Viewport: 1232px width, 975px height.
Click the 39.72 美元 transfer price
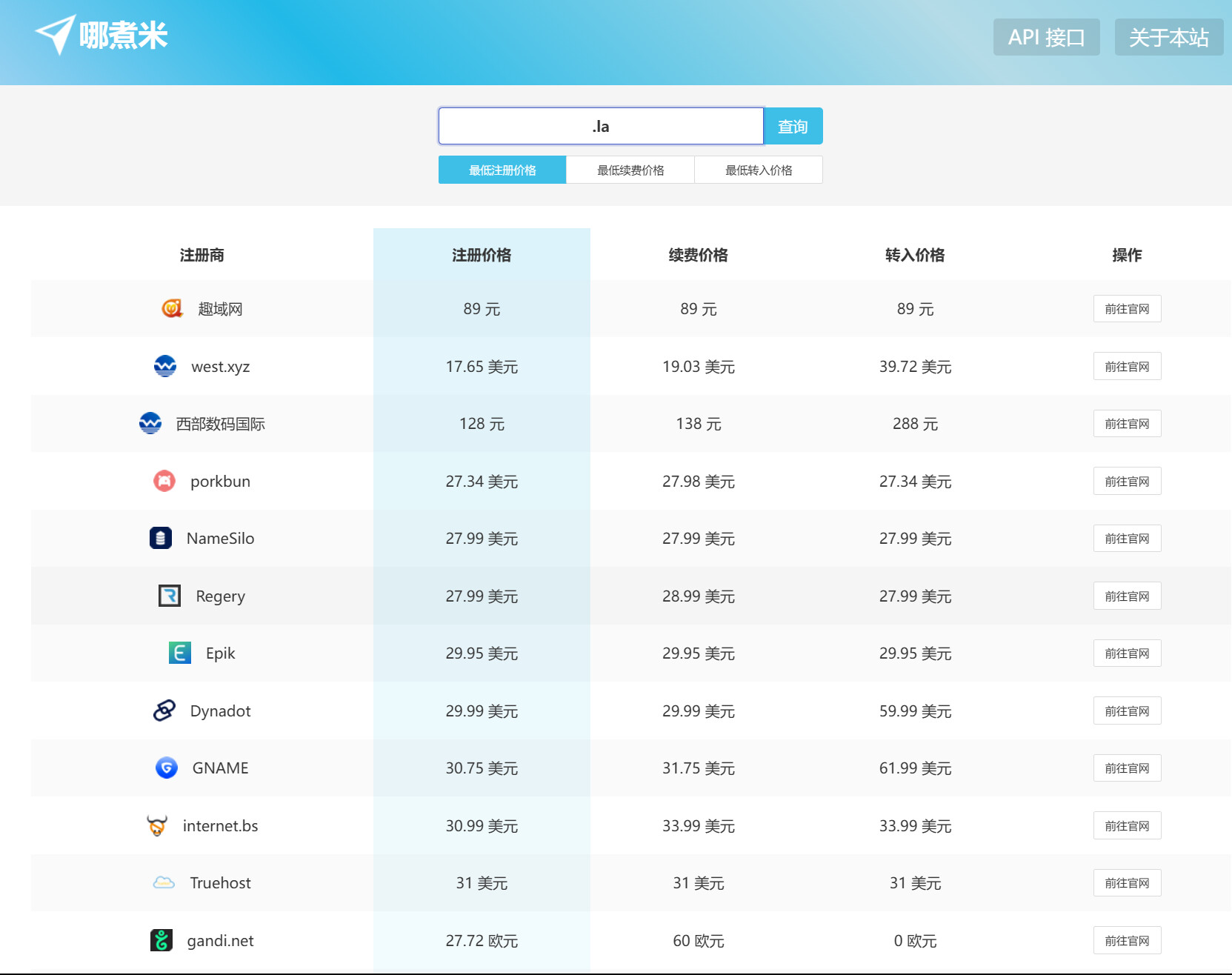tap(915, 367)
